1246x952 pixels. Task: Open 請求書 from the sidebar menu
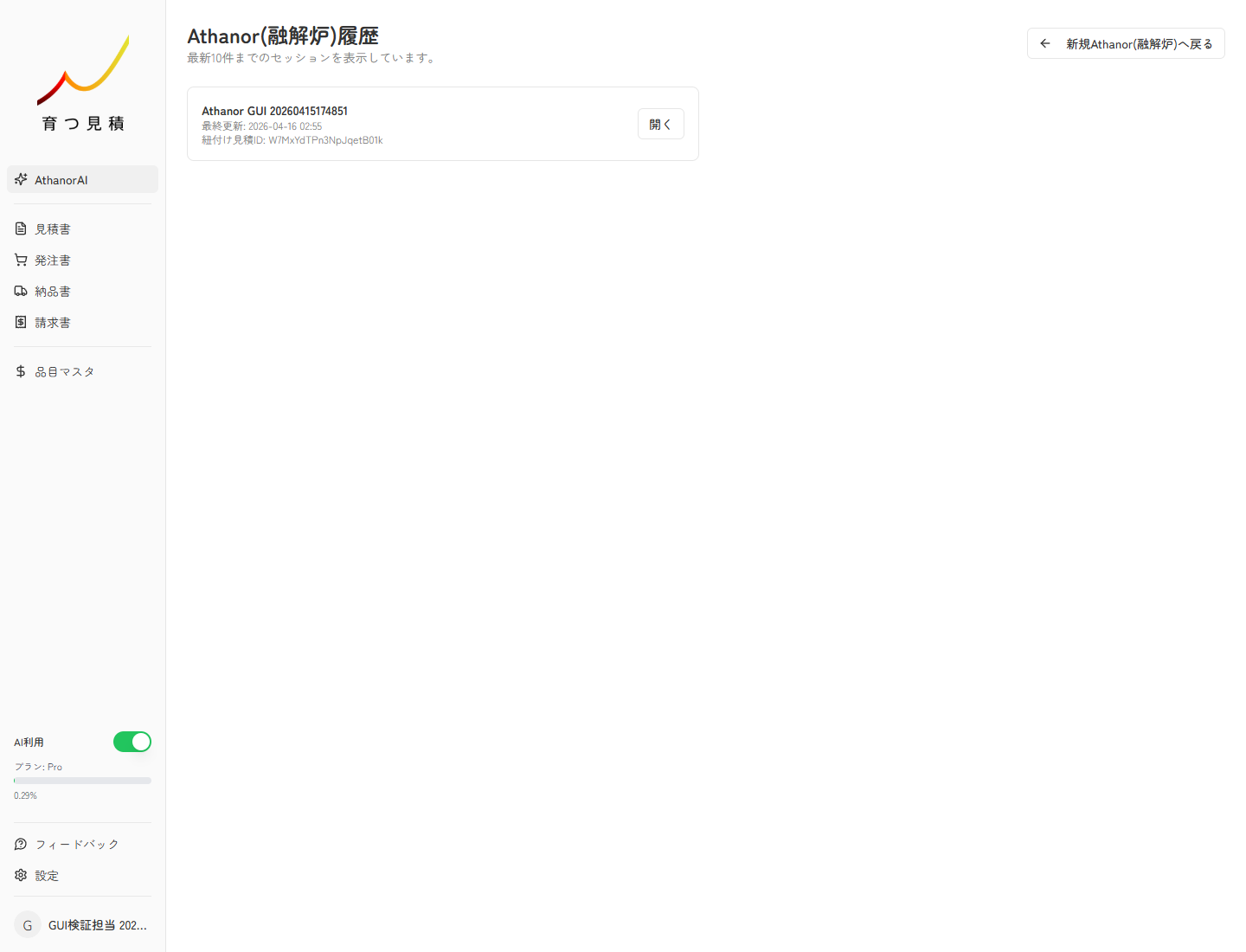tap(53, 323)
